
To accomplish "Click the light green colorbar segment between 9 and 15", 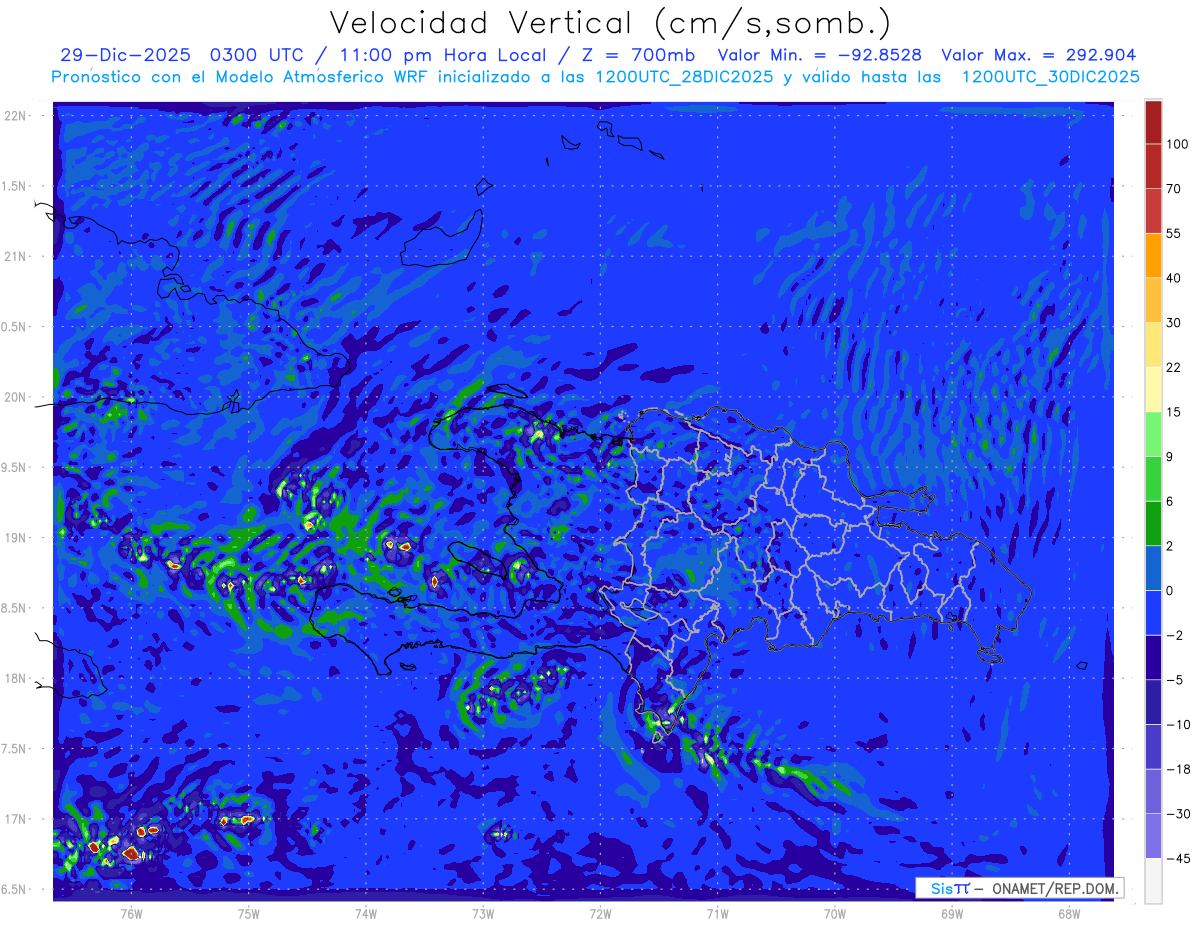I will [1153, 434].
